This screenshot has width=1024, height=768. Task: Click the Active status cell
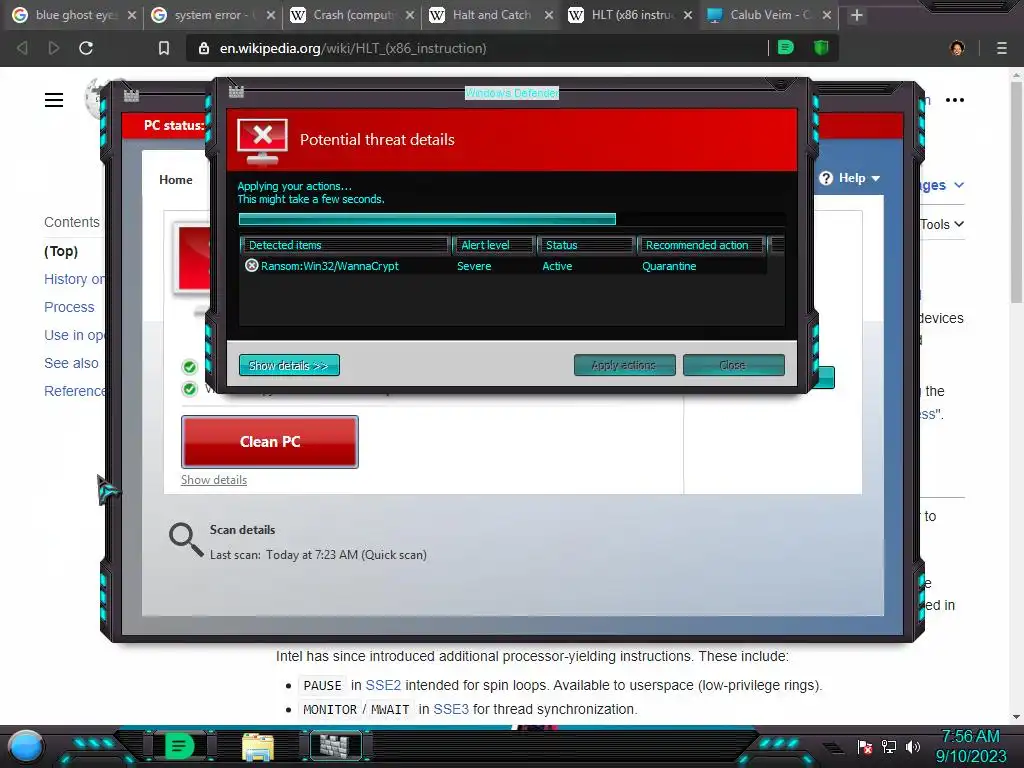[557, 266]
